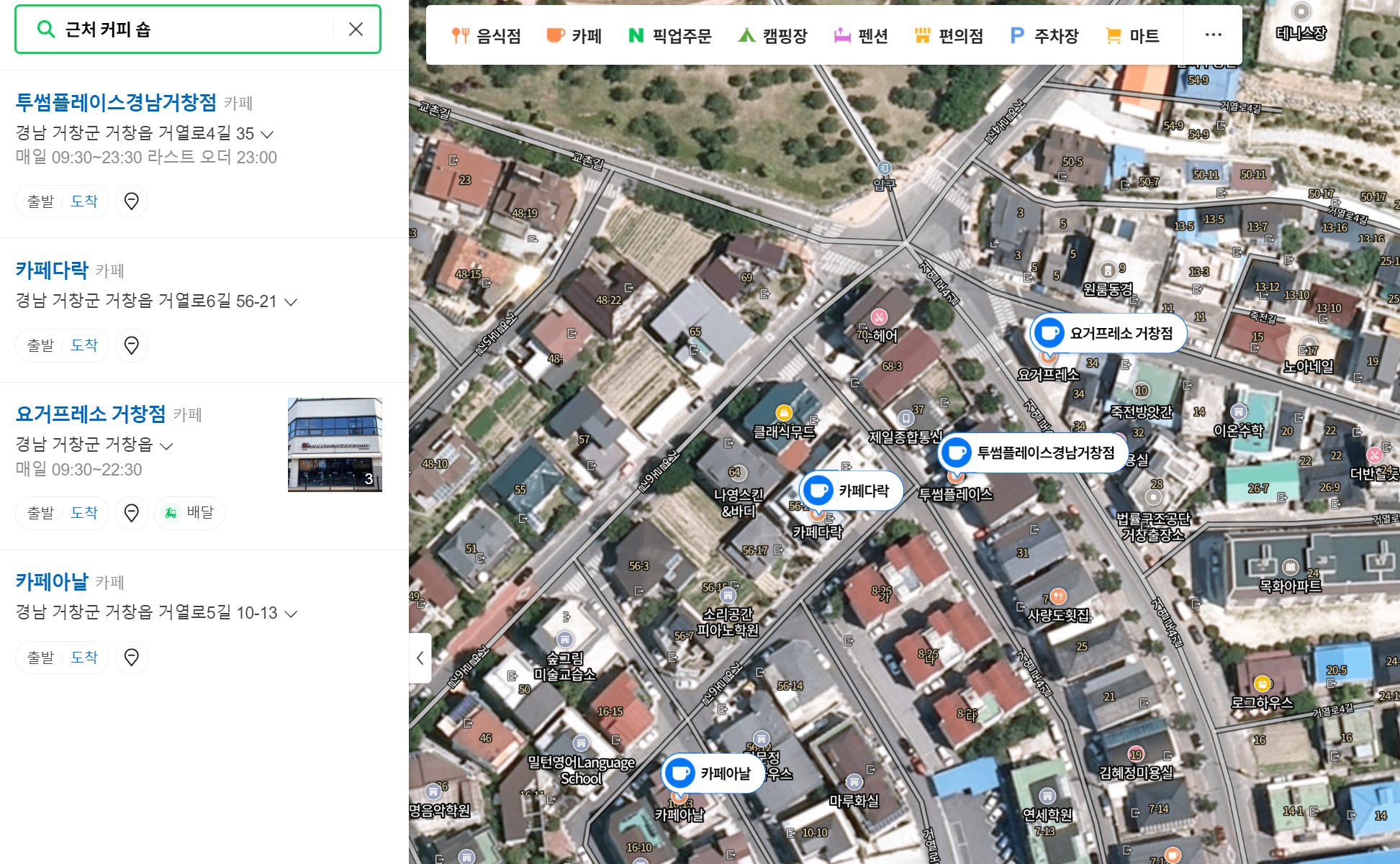Set 카페다락 as 출발
The image size is (1400, 864).
coord(40,345)
